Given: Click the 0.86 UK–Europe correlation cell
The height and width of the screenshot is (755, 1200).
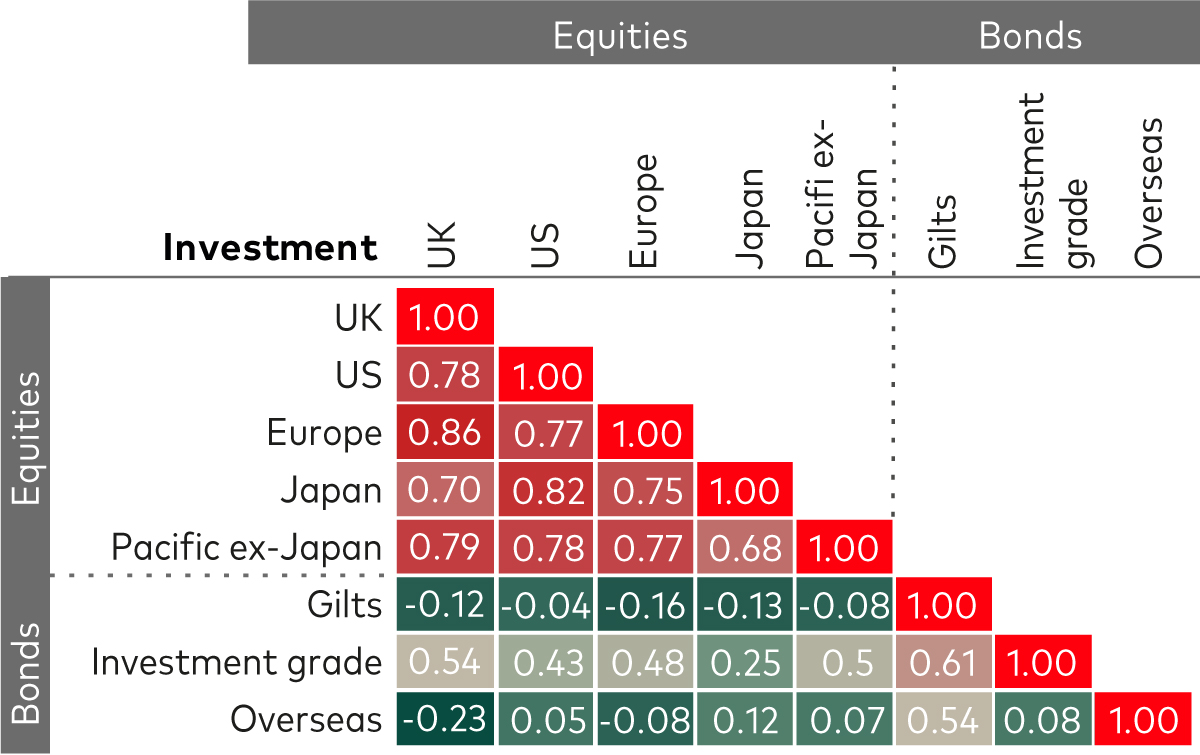Looking at the screenshot, I should (446, 432).
